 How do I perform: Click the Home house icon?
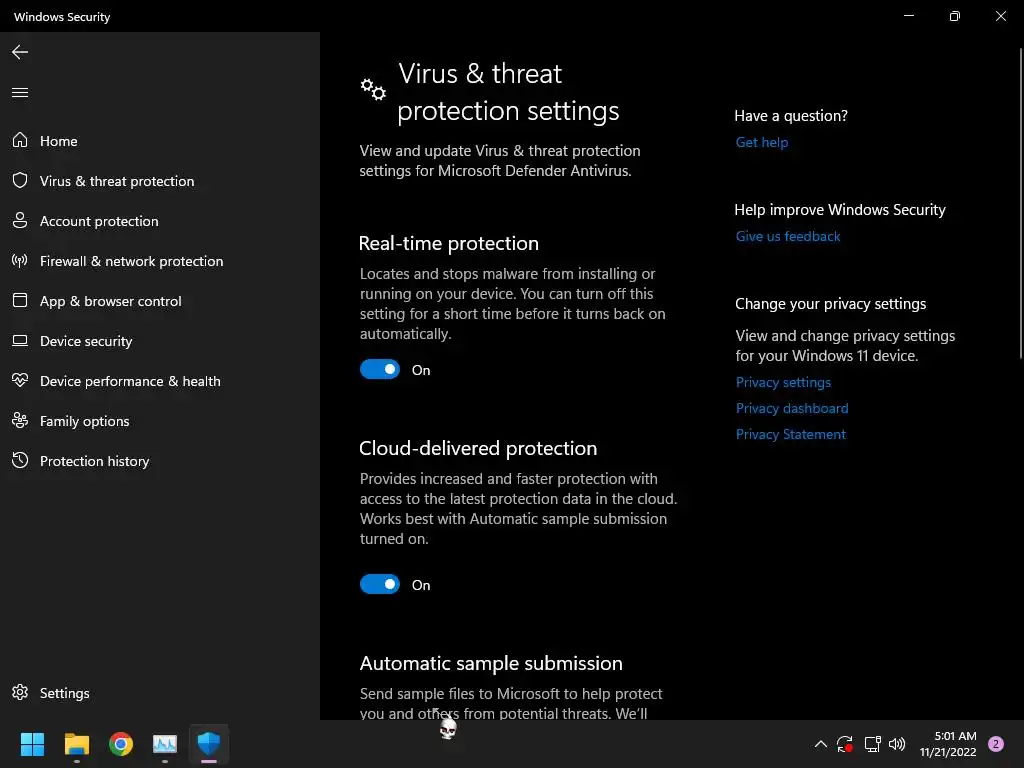coord(20,140)
